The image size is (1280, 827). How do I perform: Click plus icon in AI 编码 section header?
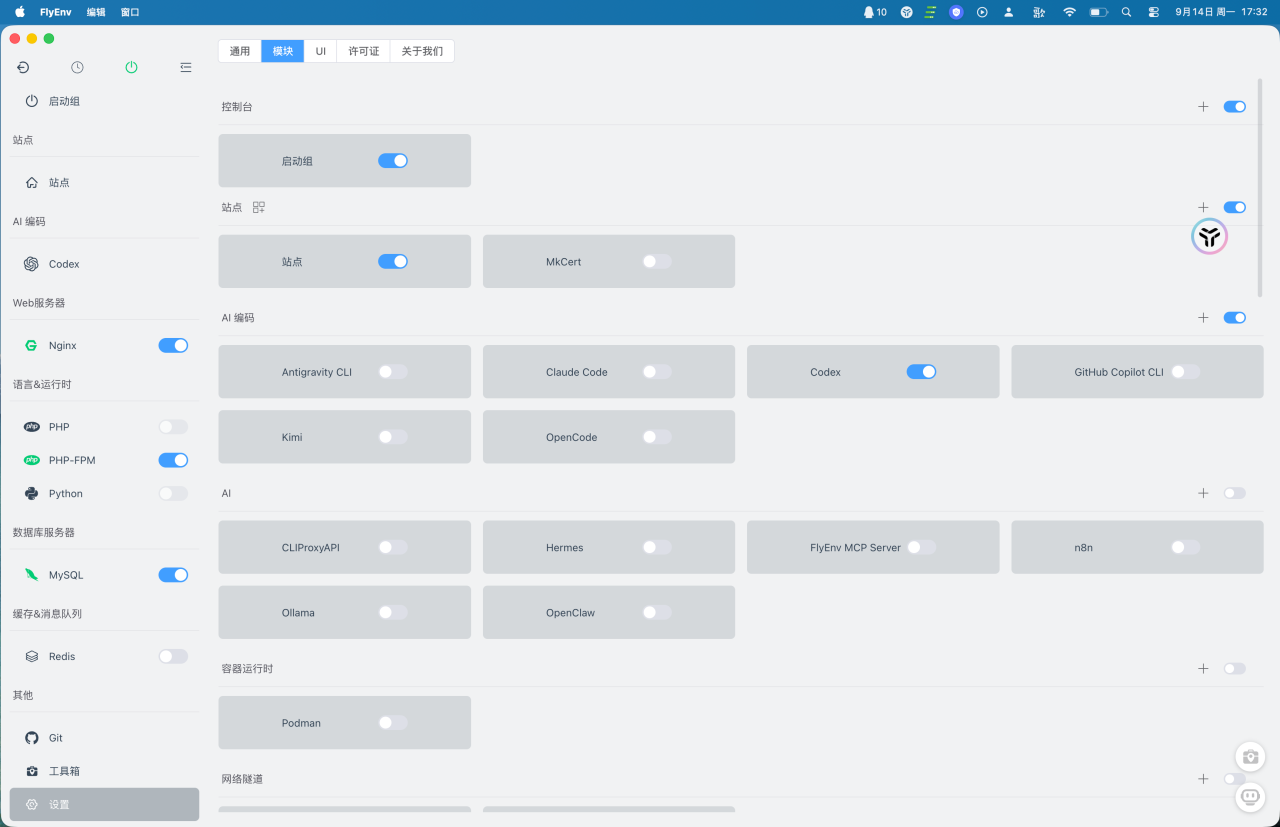1203,317
